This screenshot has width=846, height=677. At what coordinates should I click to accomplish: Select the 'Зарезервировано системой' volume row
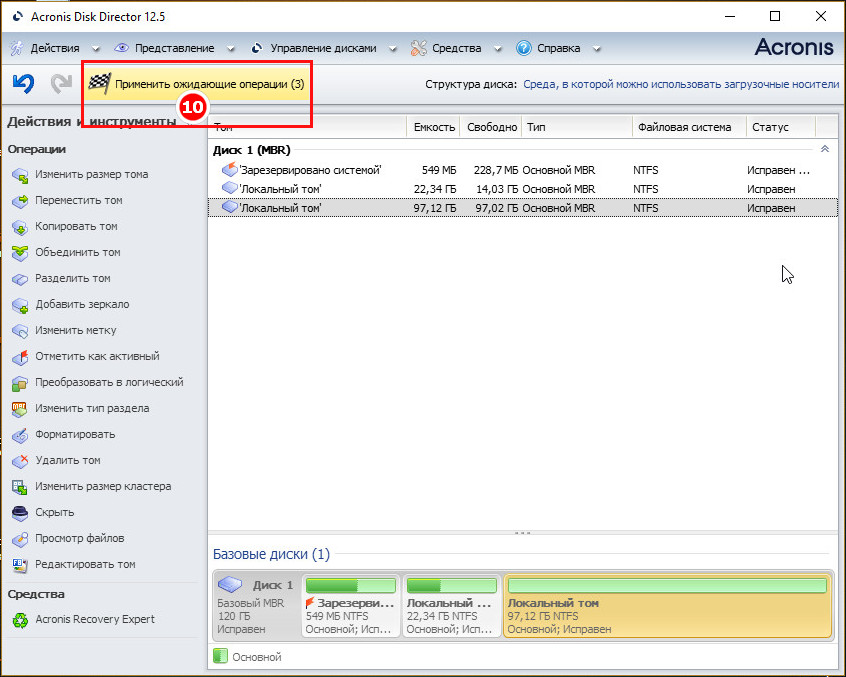pos(523,170)
